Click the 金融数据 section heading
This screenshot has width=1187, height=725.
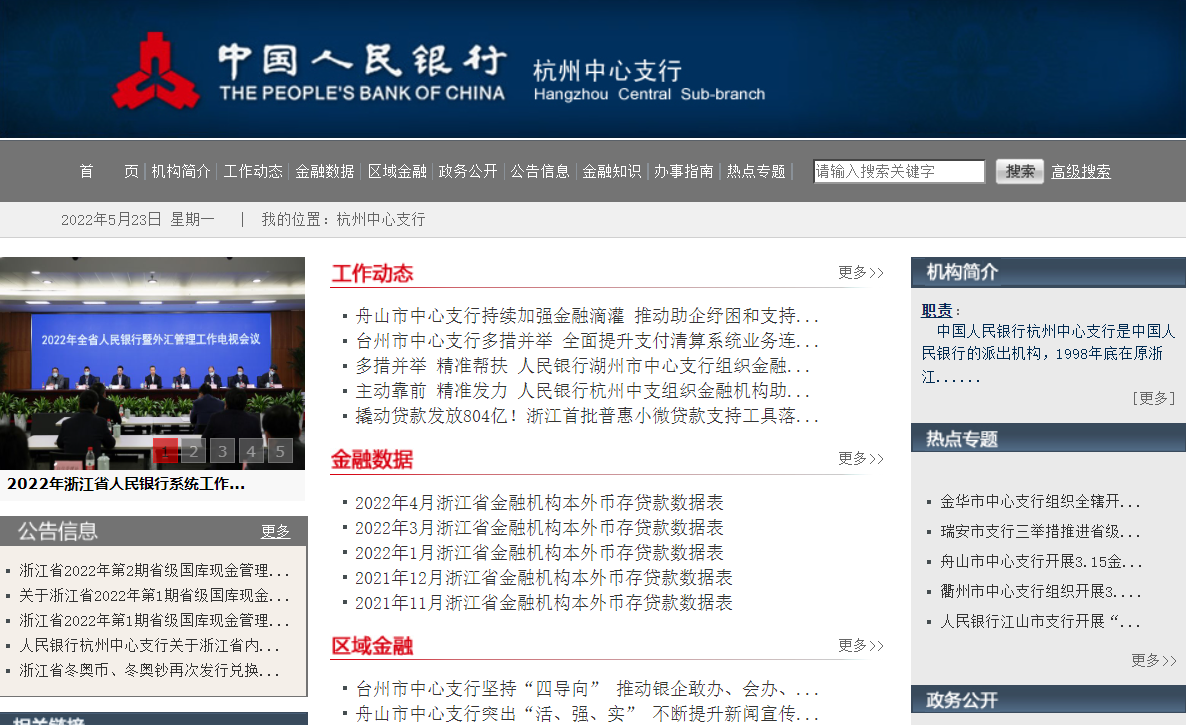[x=372, y=459]
